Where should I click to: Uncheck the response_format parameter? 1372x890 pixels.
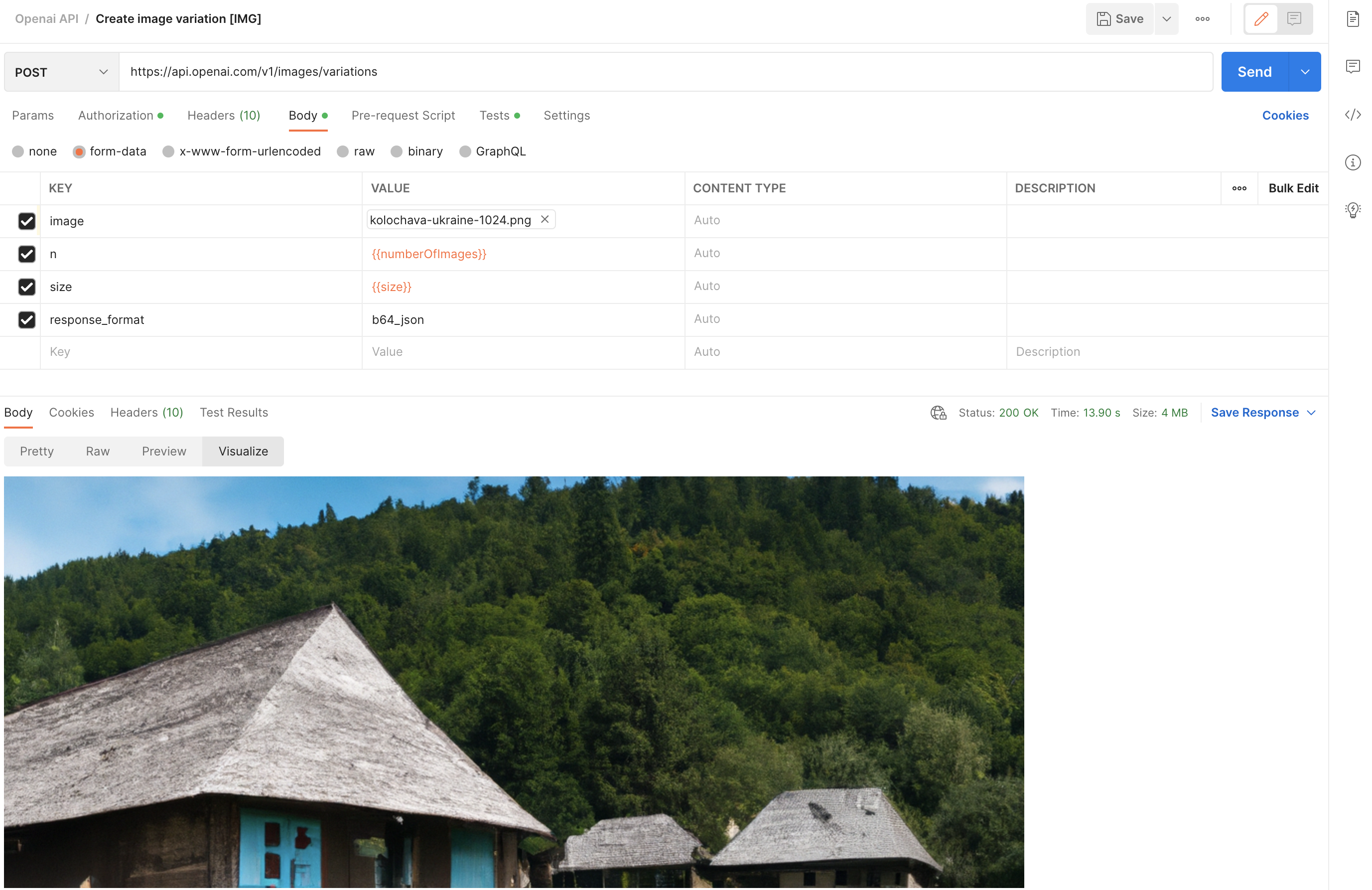[26, 319]
